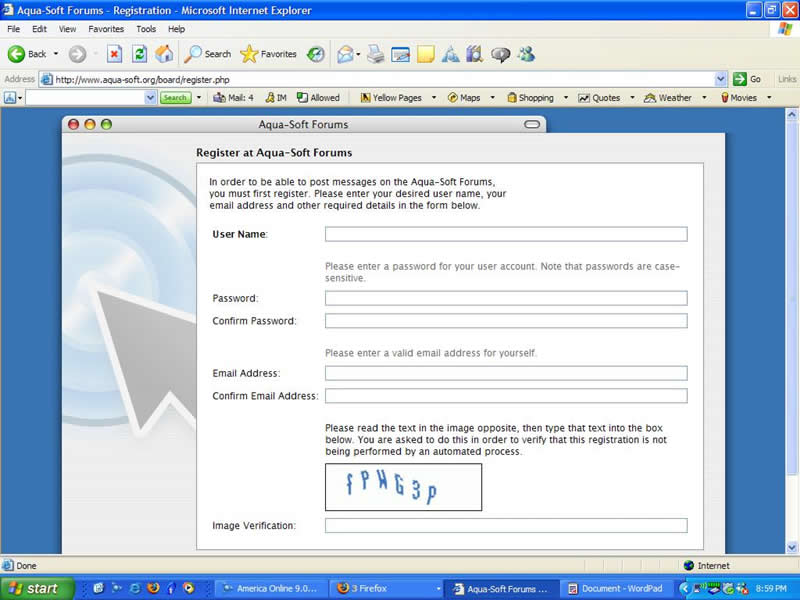Focus the Confirm Password field
Viewport: 800px width, 600px height.
tap(506, 320)
